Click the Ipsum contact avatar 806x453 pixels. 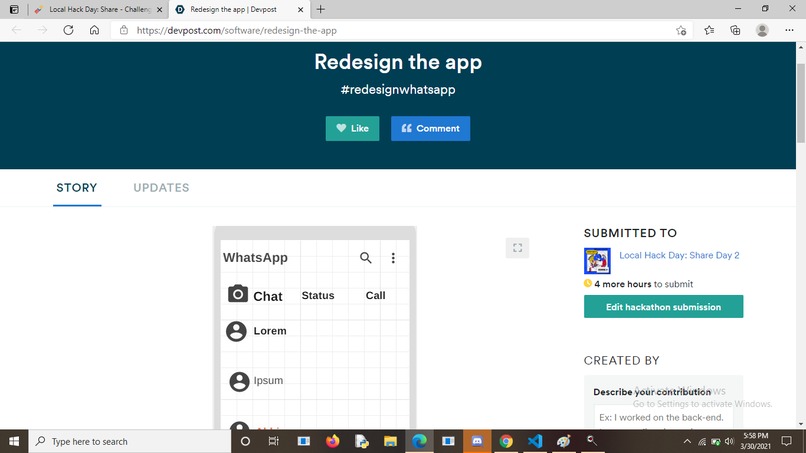click(x=239, y=382)
